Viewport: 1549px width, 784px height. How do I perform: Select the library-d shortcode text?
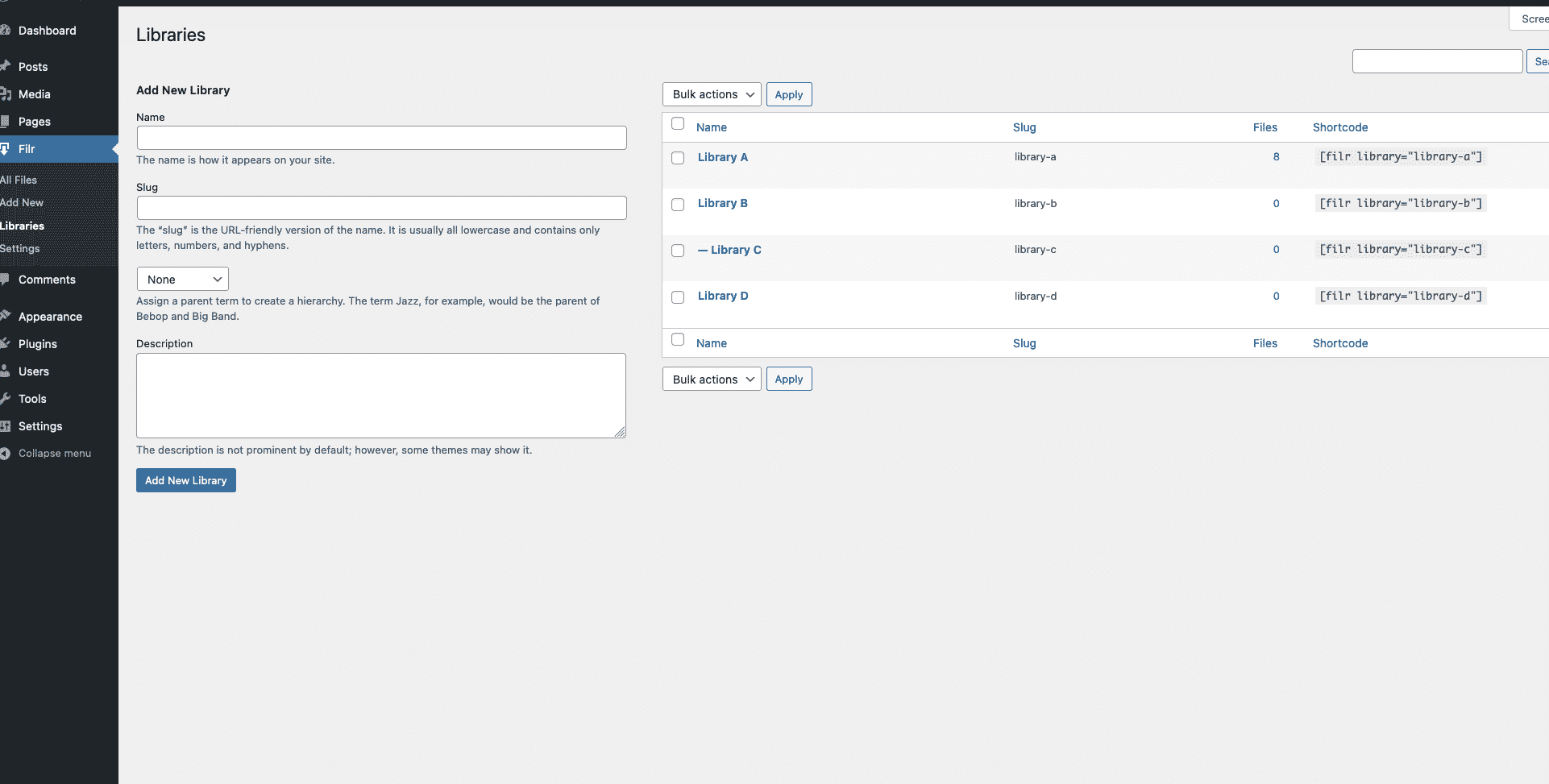(1401, 296)
